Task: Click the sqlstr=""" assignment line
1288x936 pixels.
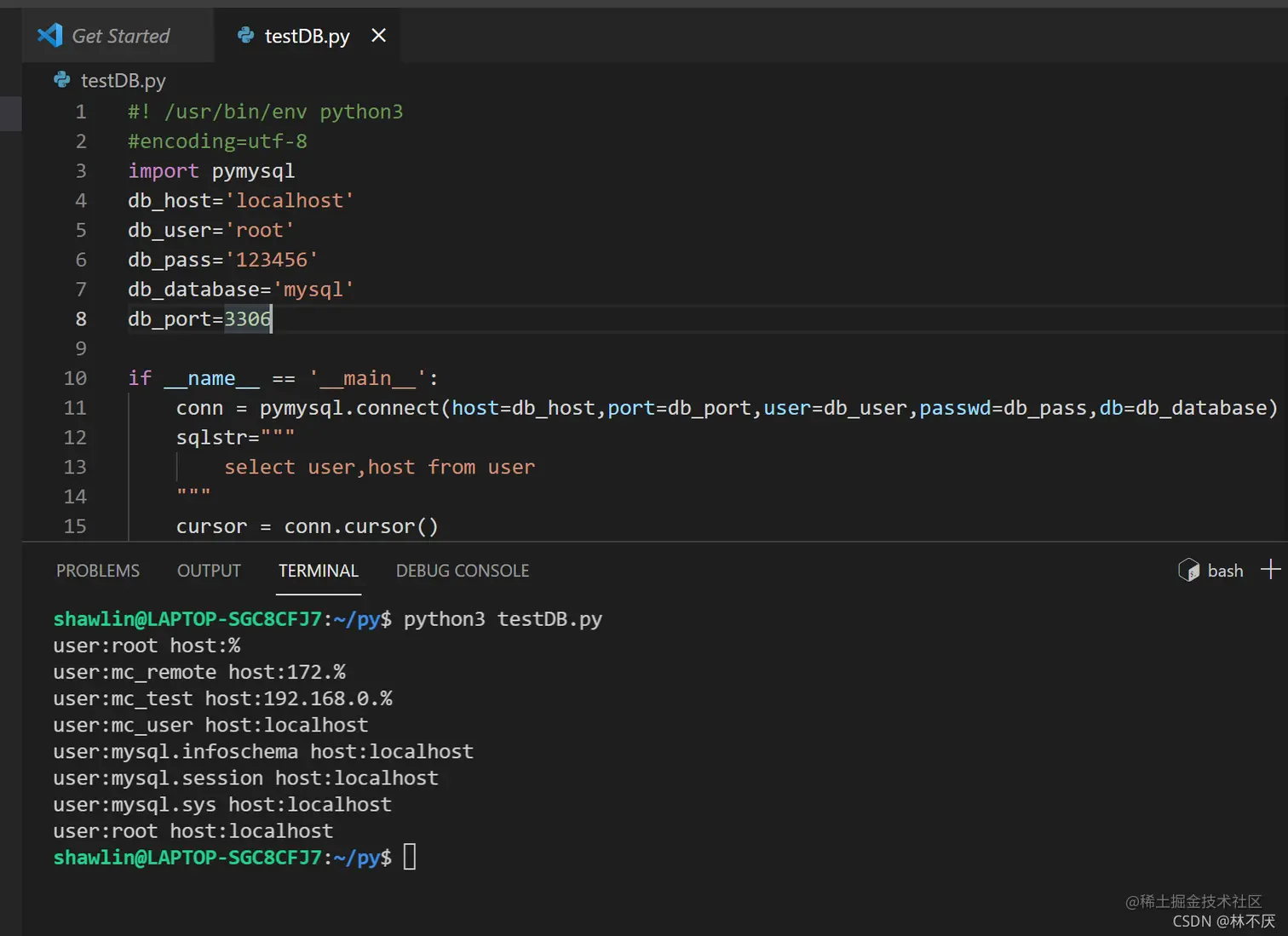Action: click(236, 437)
